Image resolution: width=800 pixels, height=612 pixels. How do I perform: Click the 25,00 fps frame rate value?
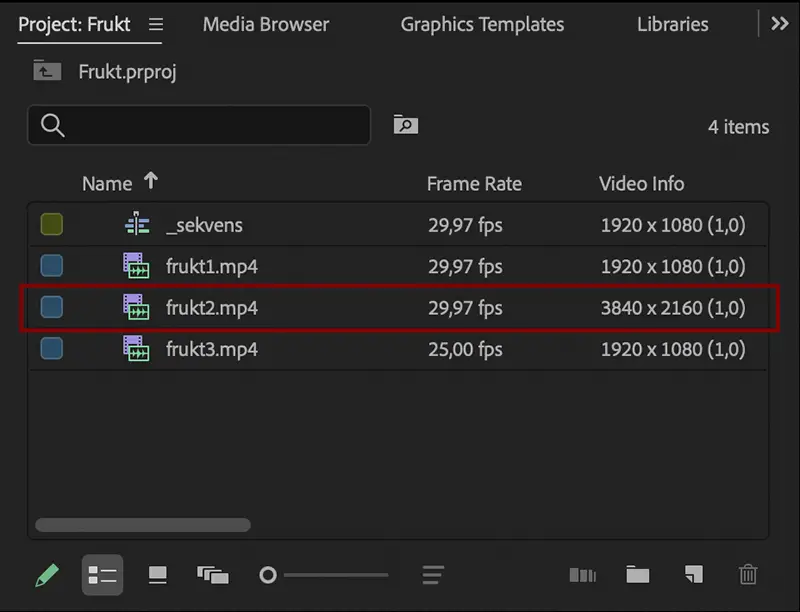pyautogui.click(x=465, y=349)
